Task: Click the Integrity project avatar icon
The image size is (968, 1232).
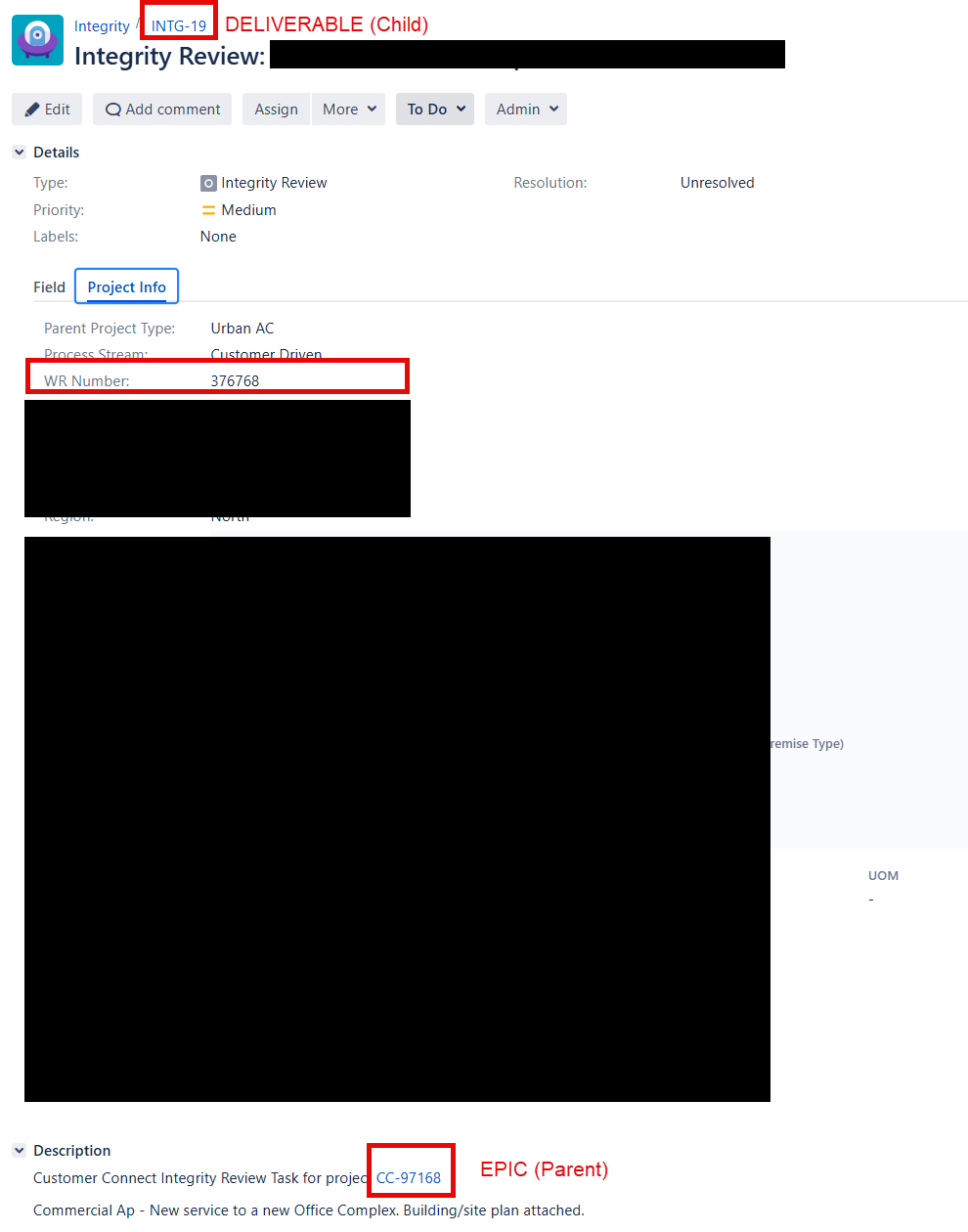Action: coord(38,40)
